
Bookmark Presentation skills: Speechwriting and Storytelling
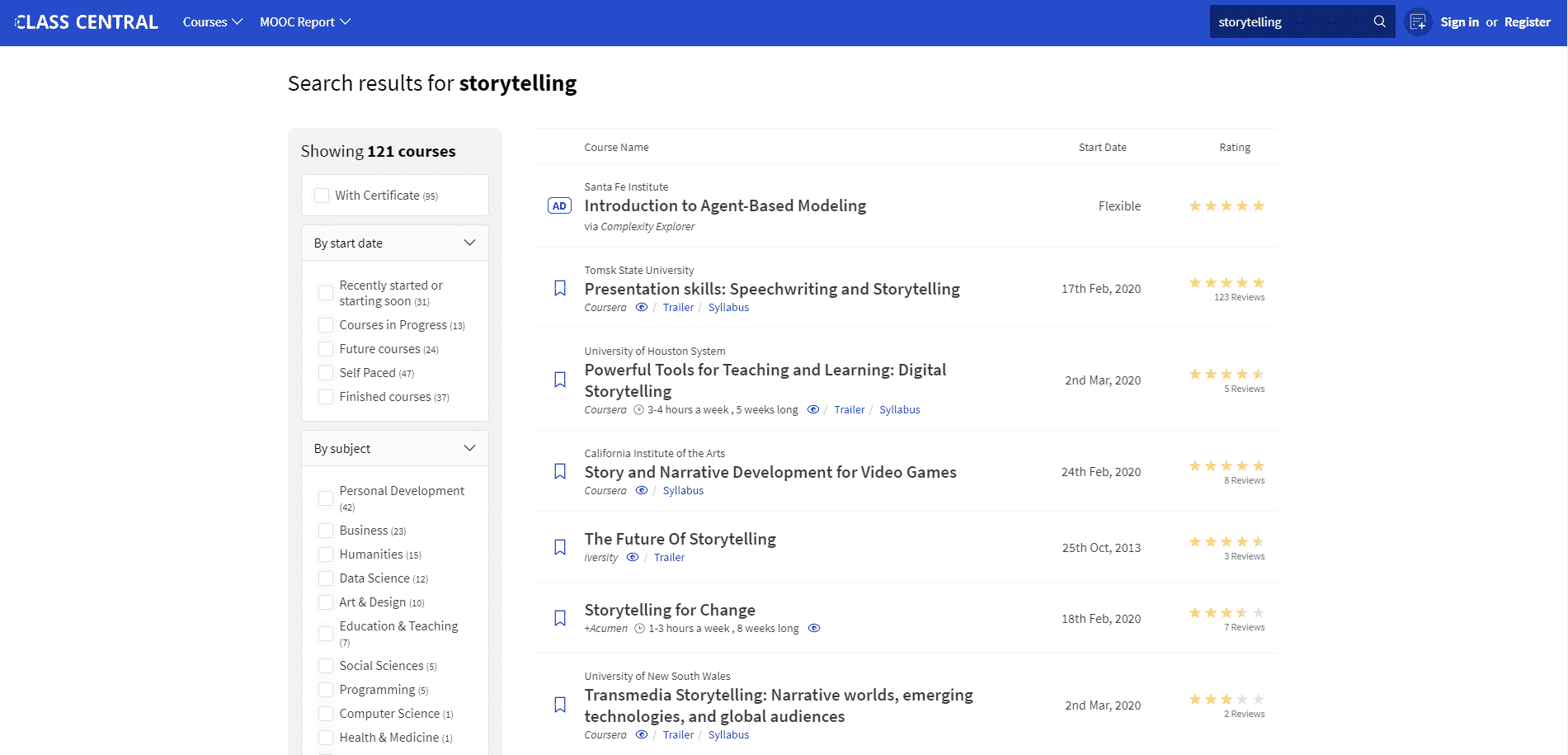click(x=560, y=288)
